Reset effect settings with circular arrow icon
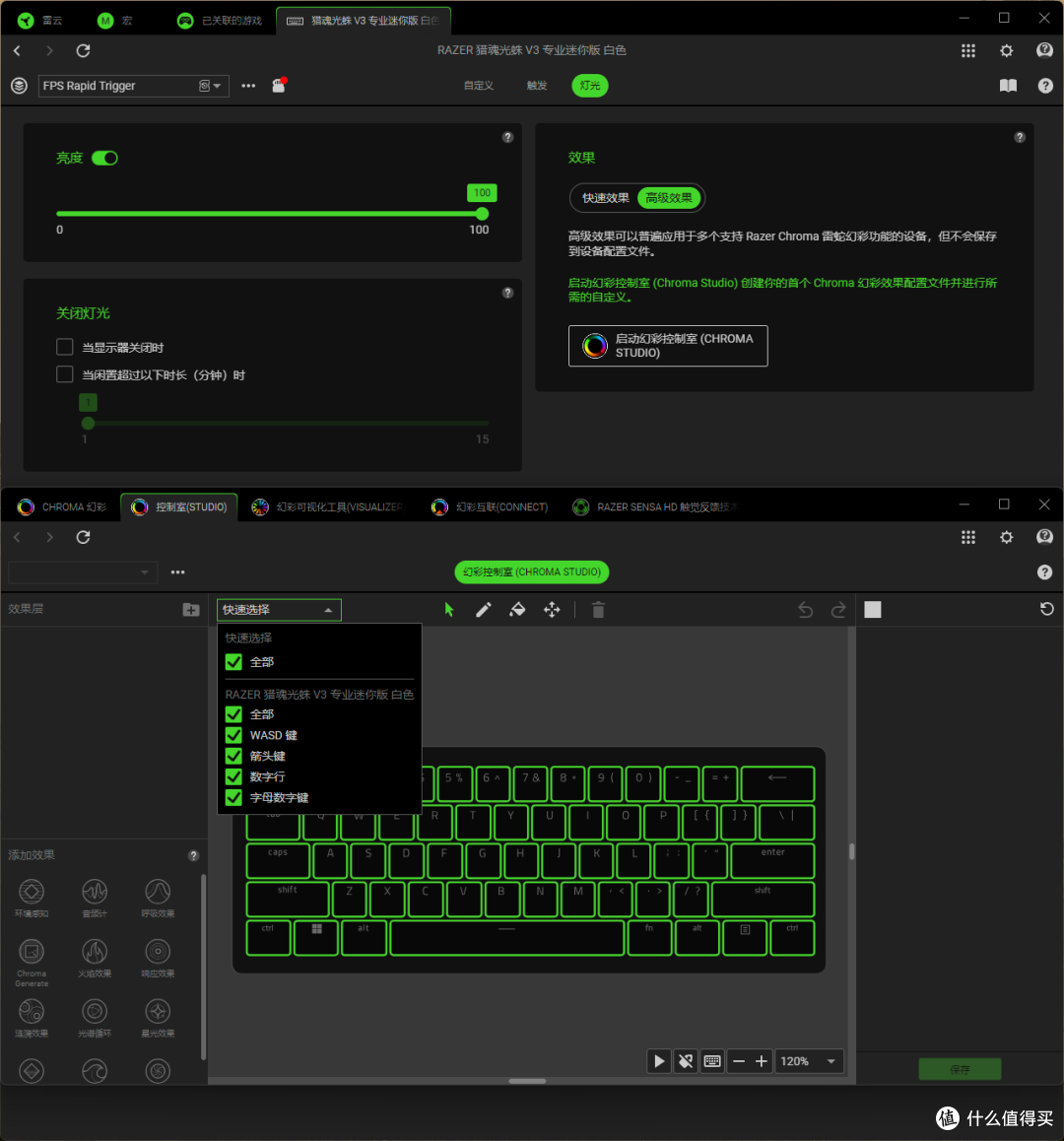This screenshot has height=1141, width=1064. pyautogui.click(x=1046, y=609)
